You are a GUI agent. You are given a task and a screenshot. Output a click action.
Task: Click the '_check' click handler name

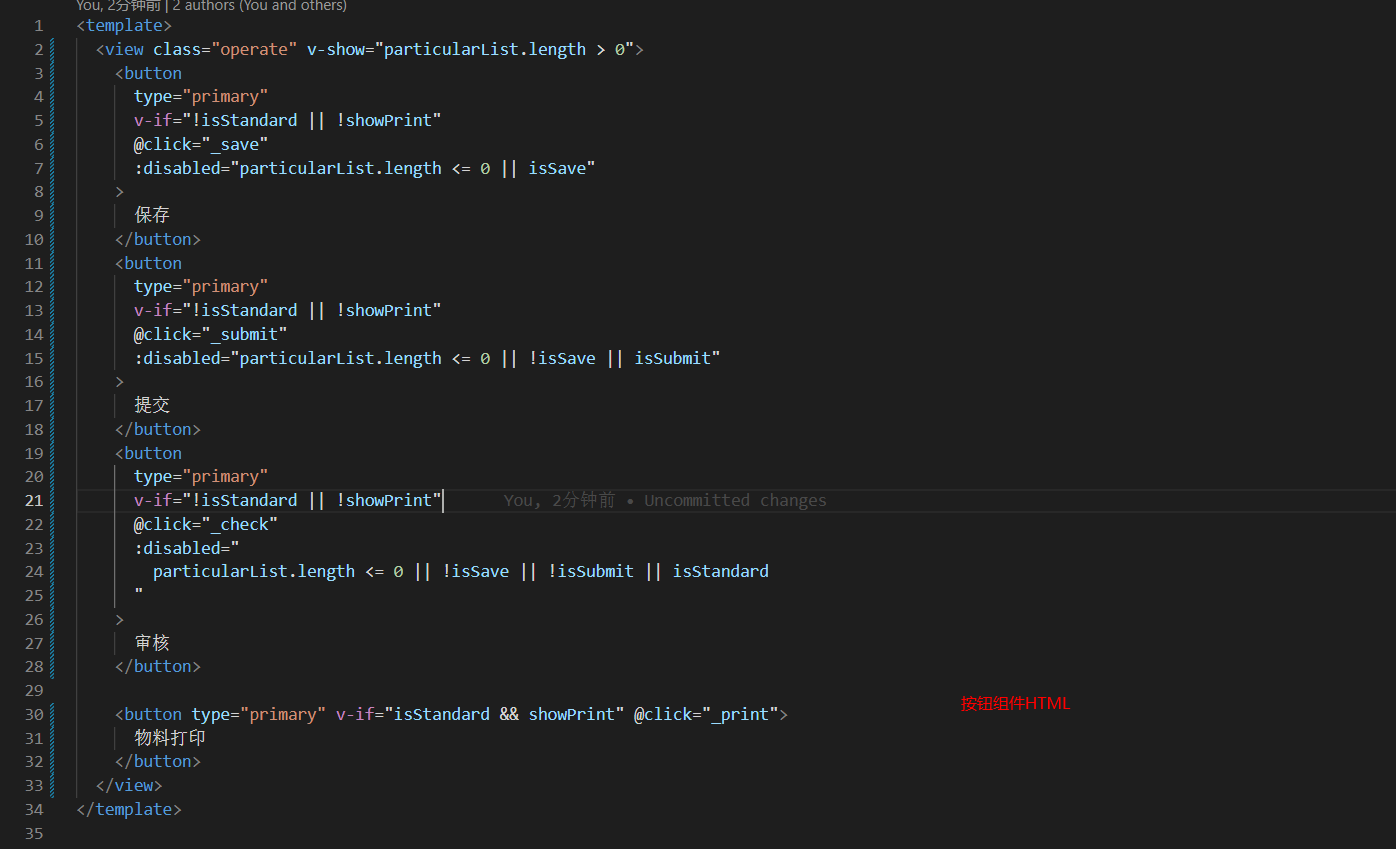coord(243,524)
